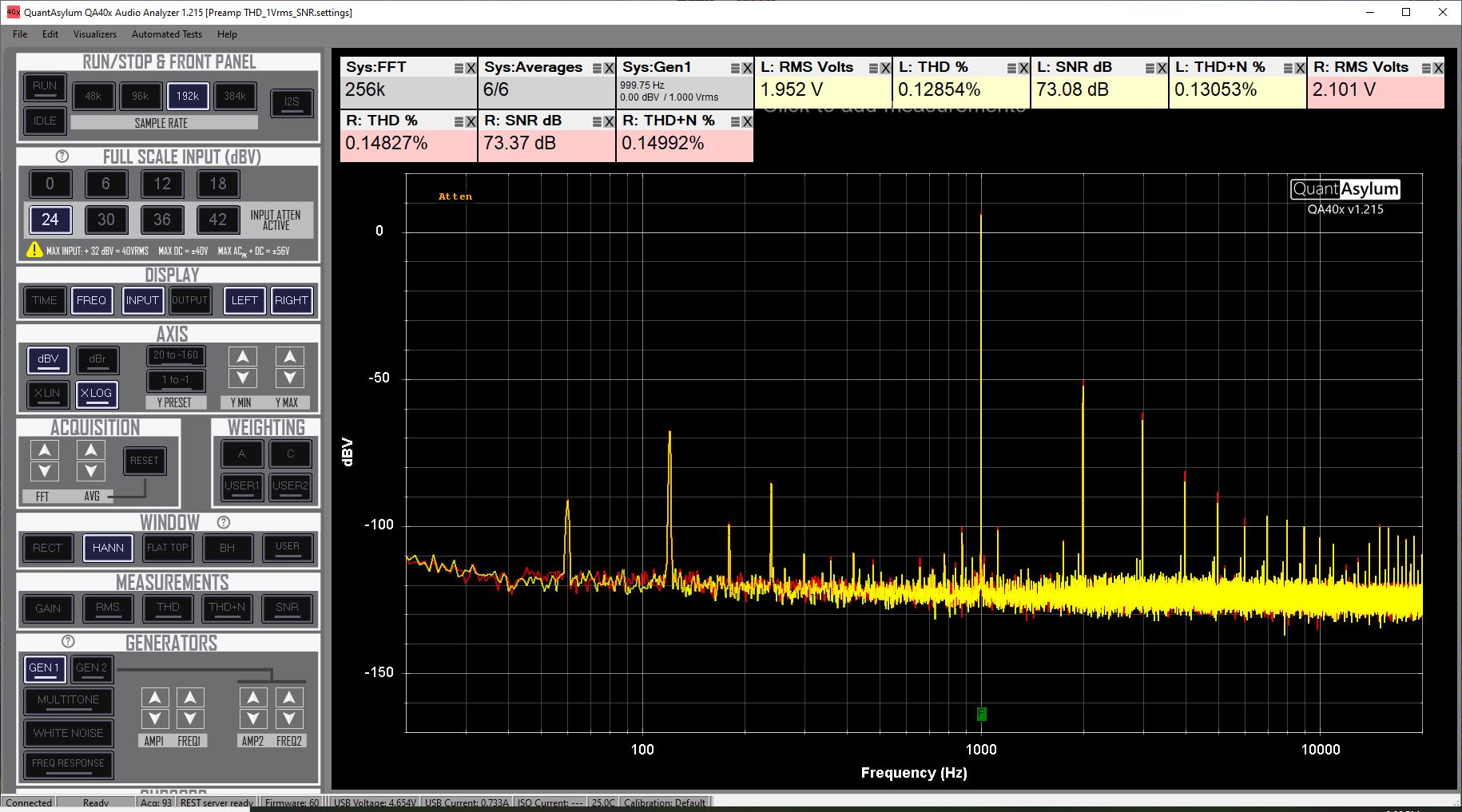Toggle the RIGHT channel display
Image resolution: width=1462 pixels, height=812 pixels.
291,300
